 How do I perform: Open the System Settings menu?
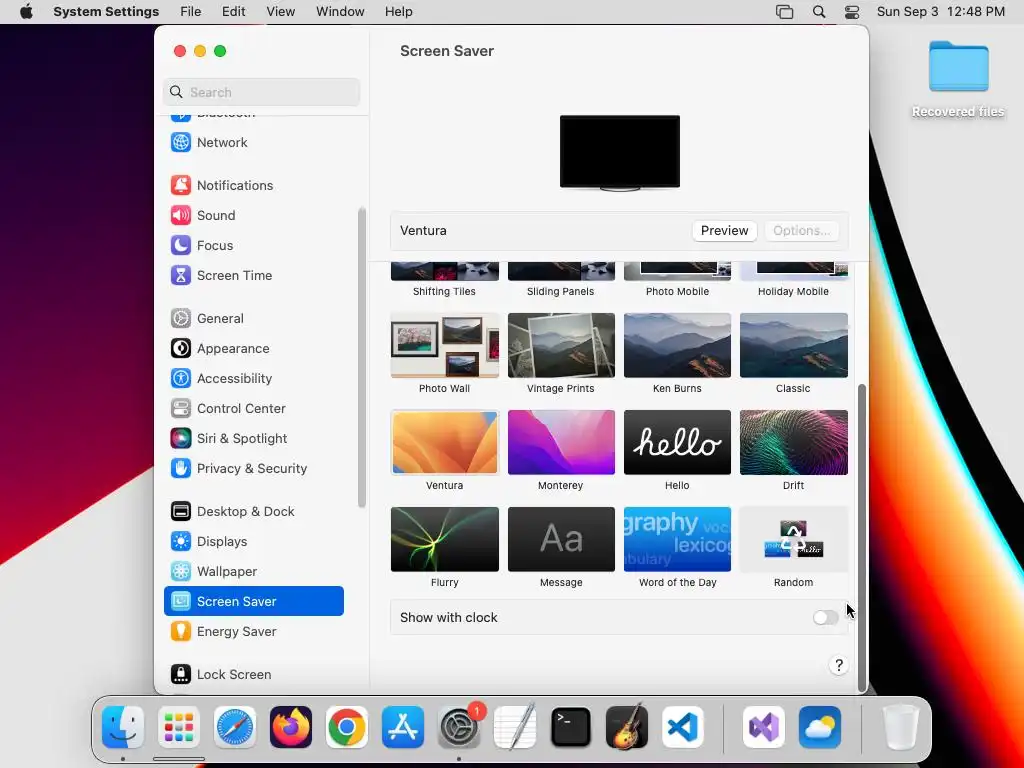tap(106, 12)
